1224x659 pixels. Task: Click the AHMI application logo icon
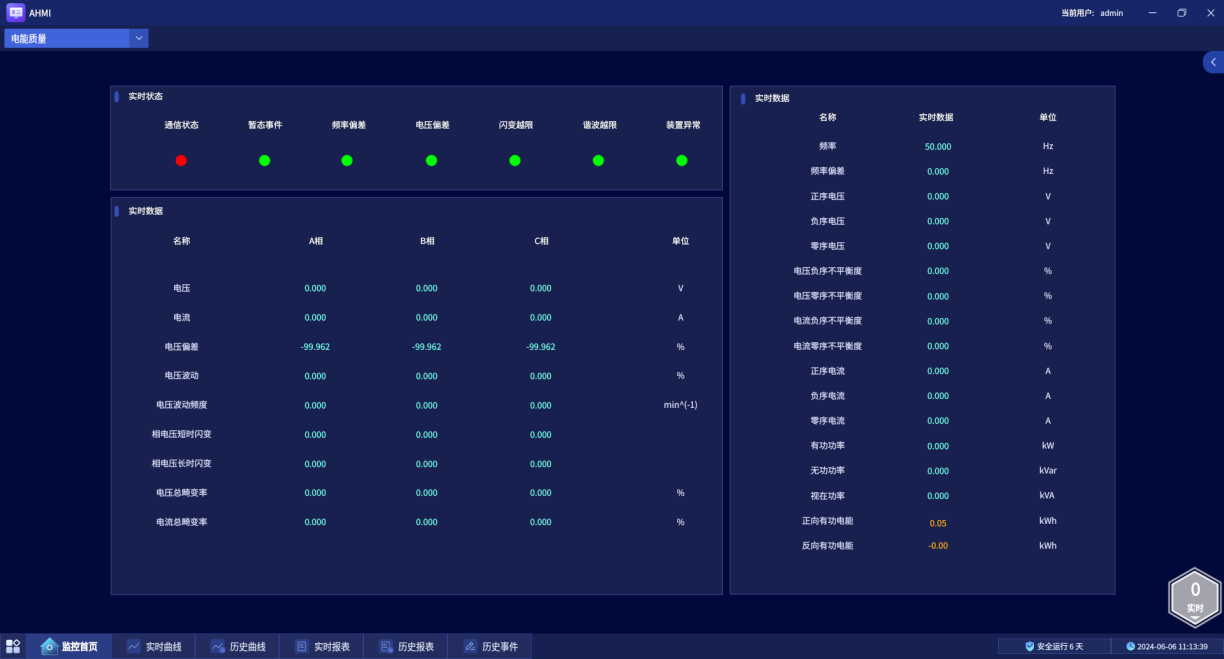point(16,13)
